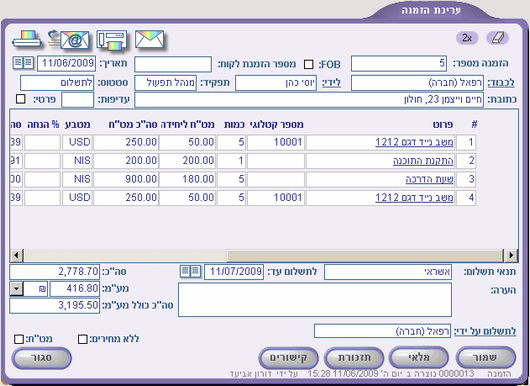Image resolution: width=530 pixels, height=386 pixels.
Task: Click the date field 11/06/2009
Action: tap(66, 64)
